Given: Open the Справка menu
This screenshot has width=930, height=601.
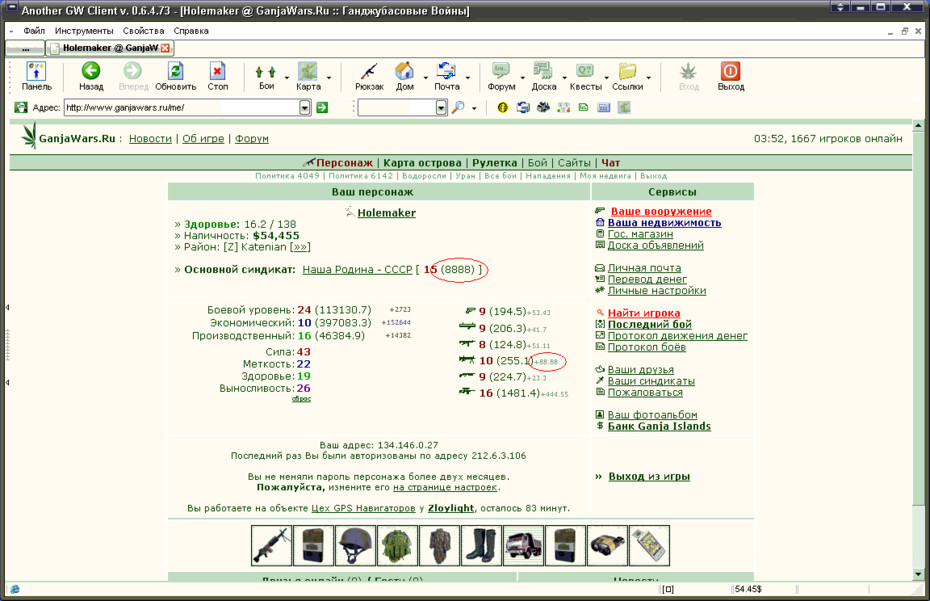Looking at the screenshot, I should click(191, 31).
